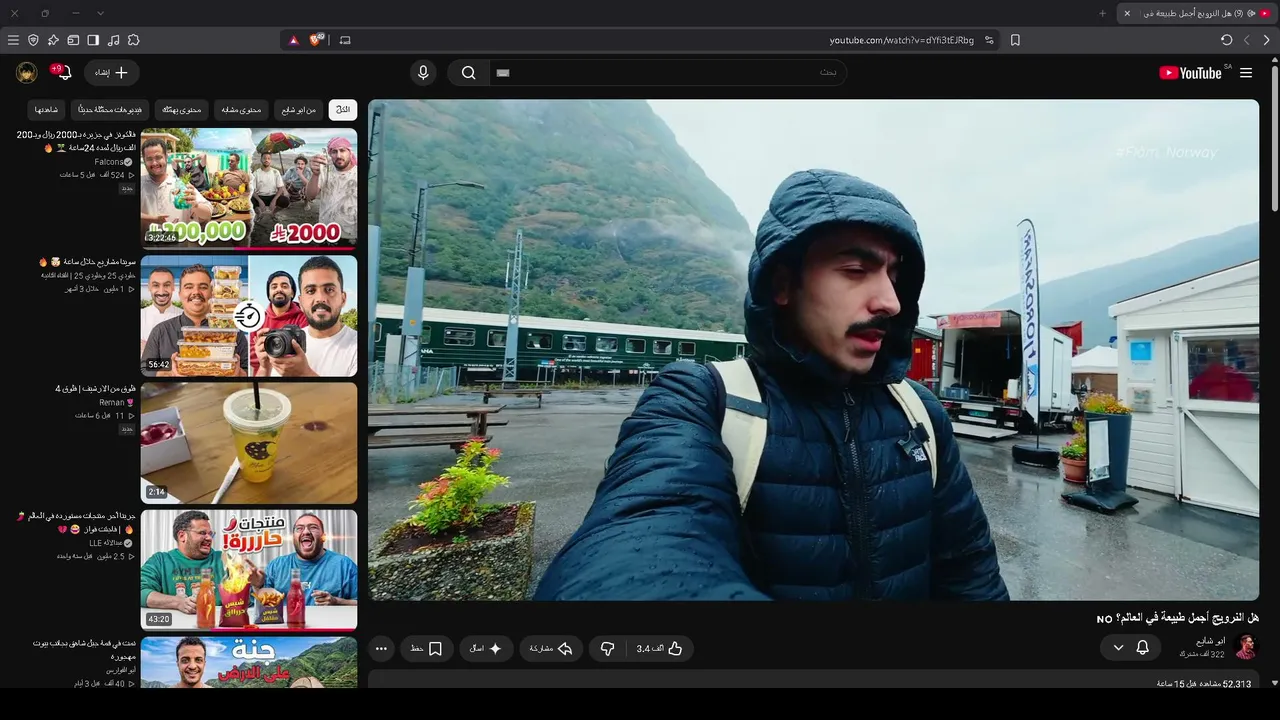This screenshot has width=1280, height=720.
Task: Click the اسأل ask button
Action: [487, 649]
